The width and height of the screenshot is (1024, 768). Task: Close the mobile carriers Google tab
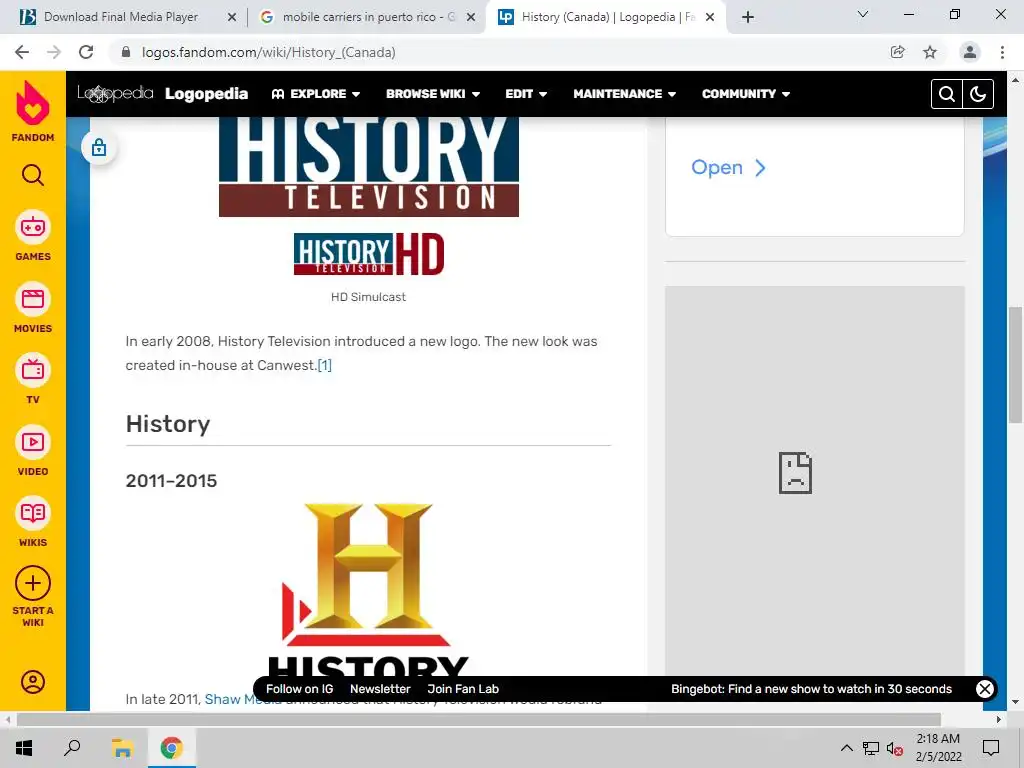[x=471, y=17]
